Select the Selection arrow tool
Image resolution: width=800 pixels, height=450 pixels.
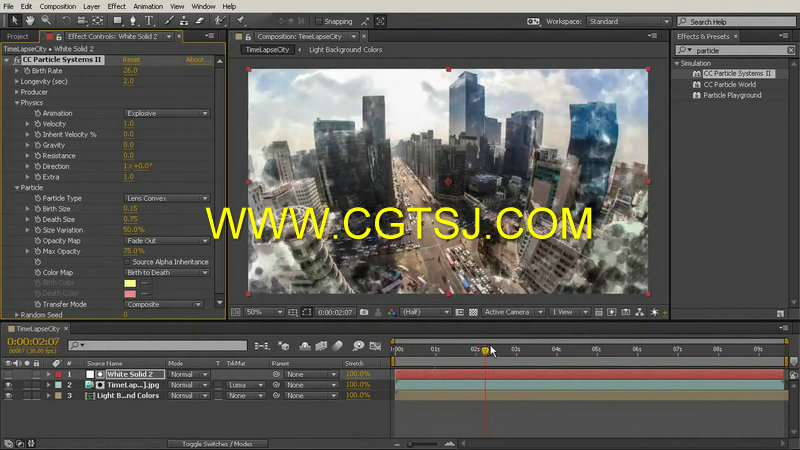[14, 21]
